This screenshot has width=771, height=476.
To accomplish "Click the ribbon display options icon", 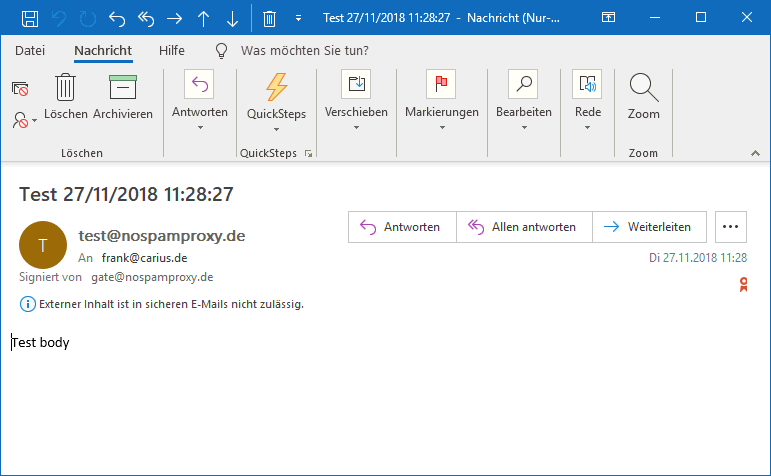I will tap(608, 18).
